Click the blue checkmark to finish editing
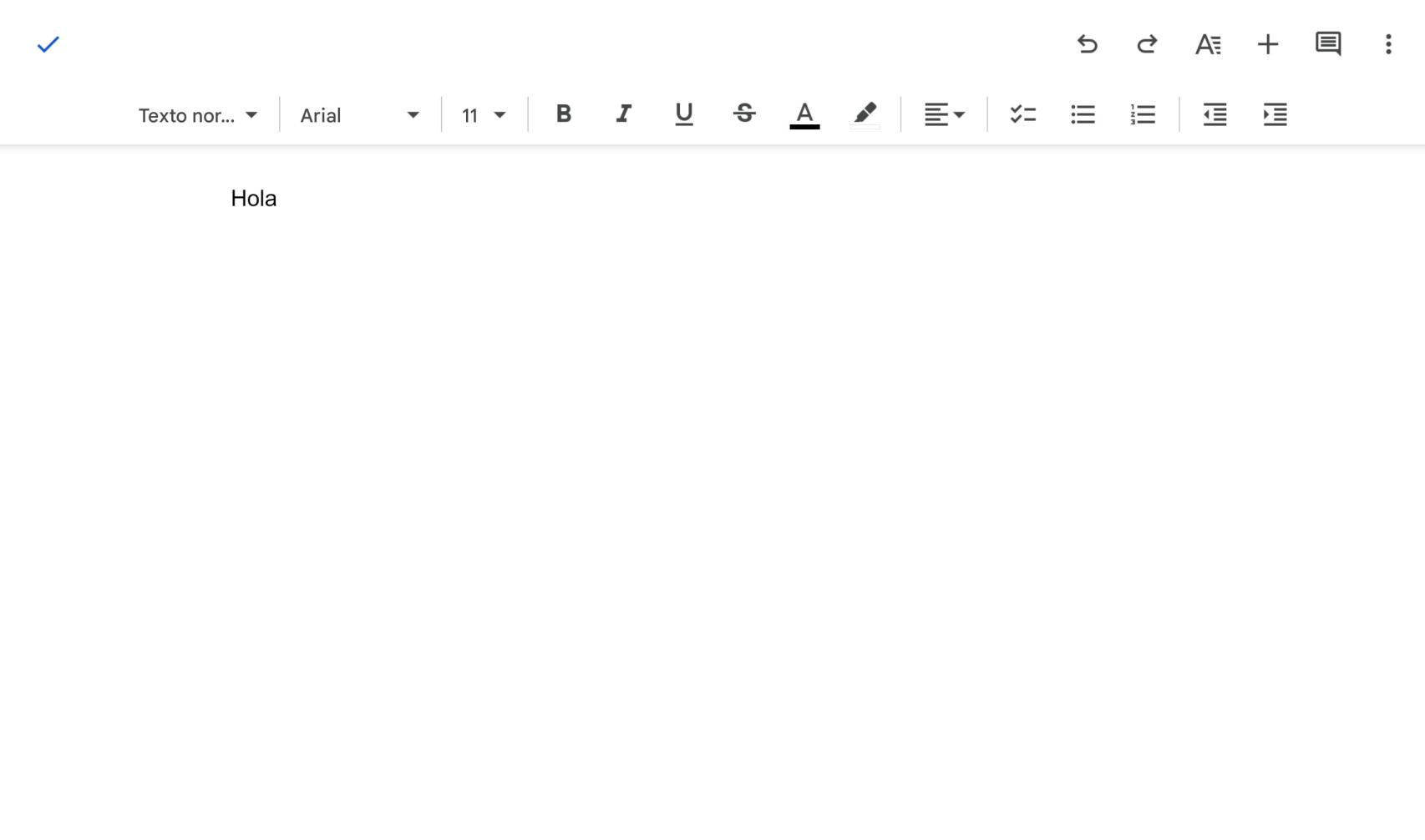The width and height of the screenshot is (1425, 840). (48, 44)
